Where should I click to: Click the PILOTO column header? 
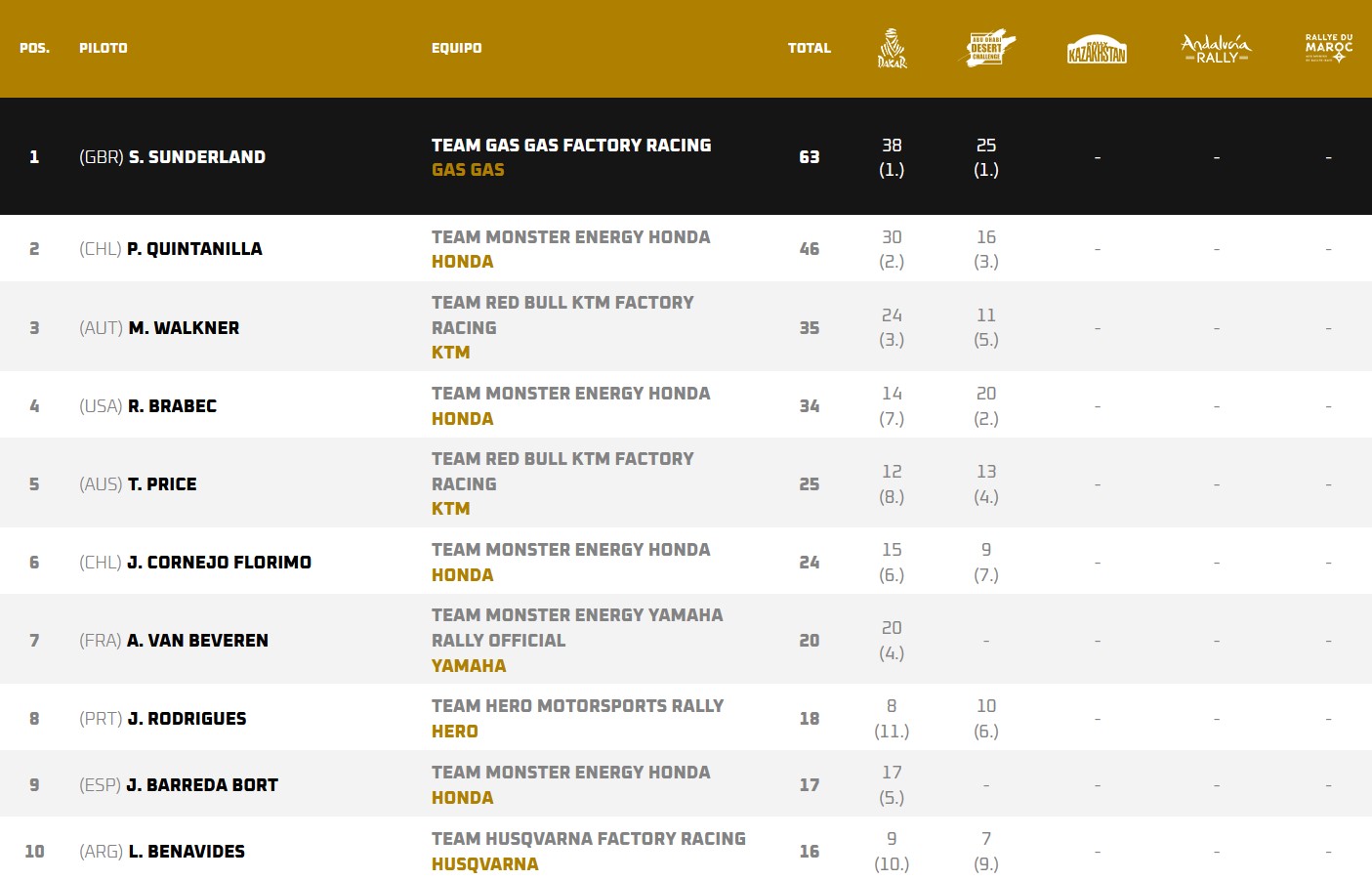104,48
